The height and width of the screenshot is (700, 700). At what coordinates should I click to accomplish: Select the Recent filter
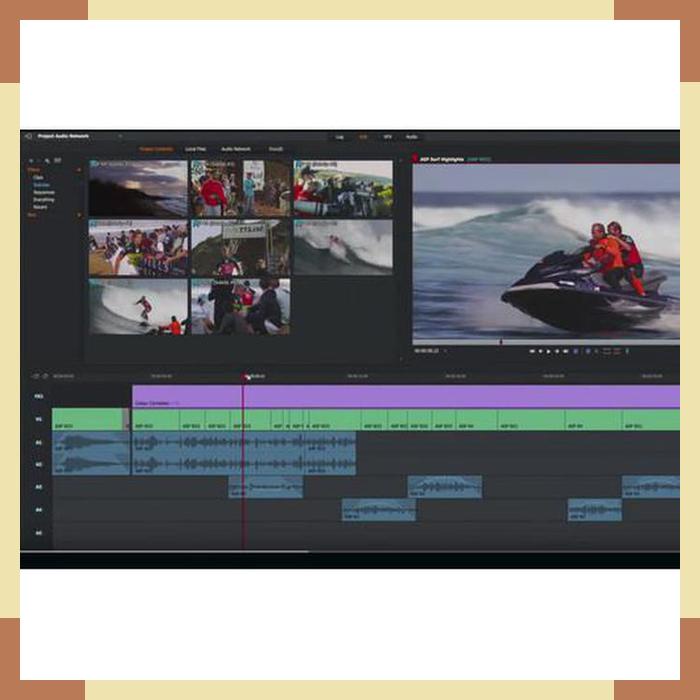coord(40,207)
